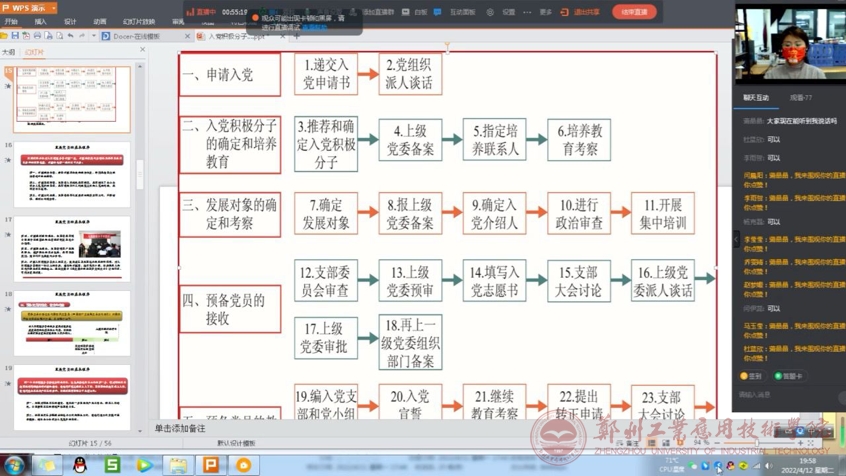Click the undo arrow icon

click(70, 36)
